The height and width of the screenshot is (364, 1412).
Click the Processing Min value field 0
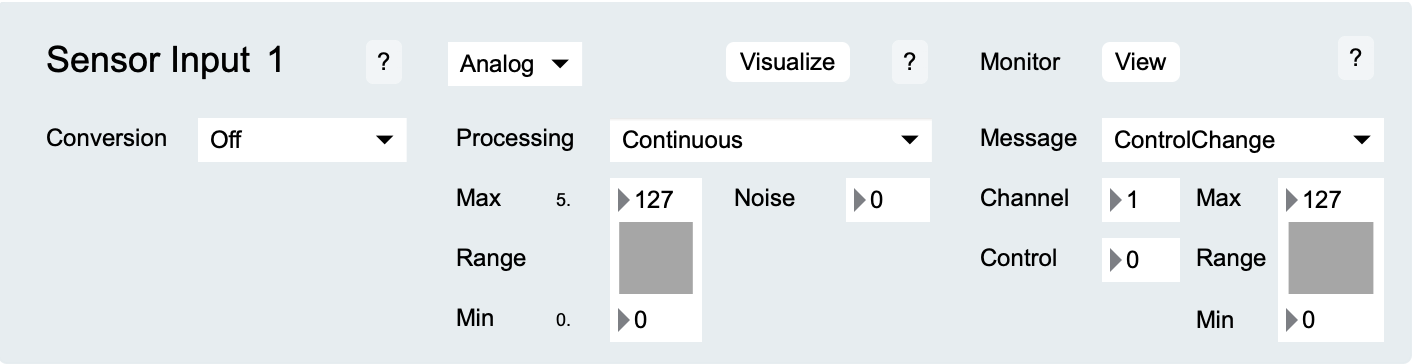pyautogui.click(x=656, y=321)
